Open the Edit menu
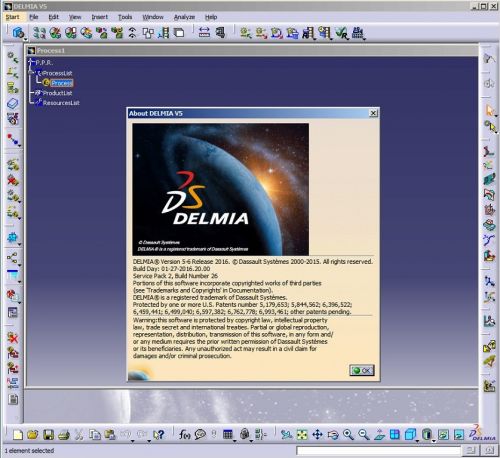 coord(53,17)
